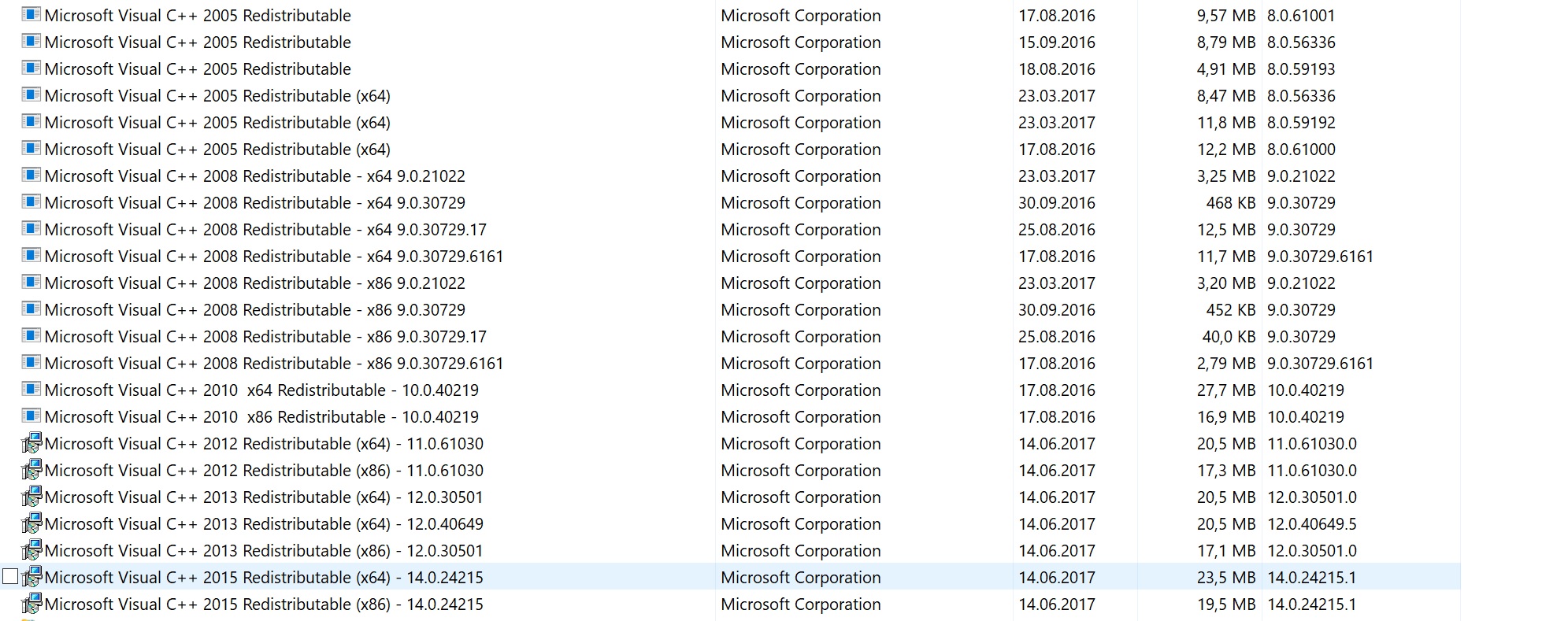This screenshot has width=1568, height=621.
Task: Click the size value '17,3 MB'
Action: click(x=1226, y=471)
